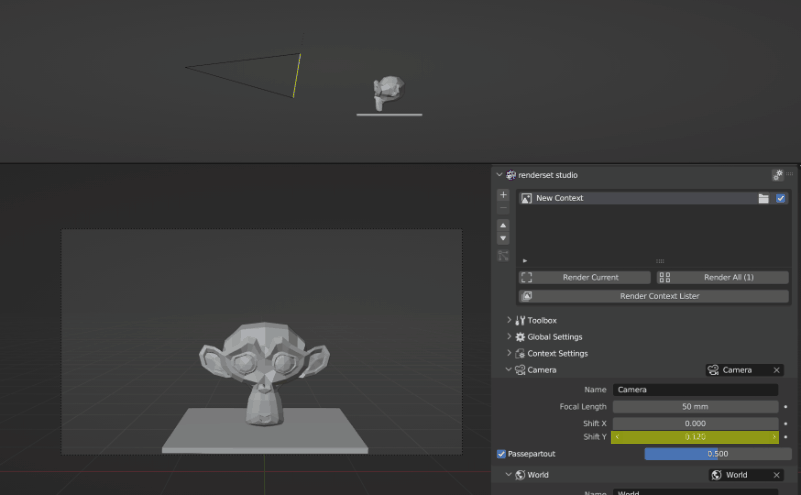Open renderset studio preferences gear icon
The height and width of the screenshot is (495, 801).
point(777,175)
